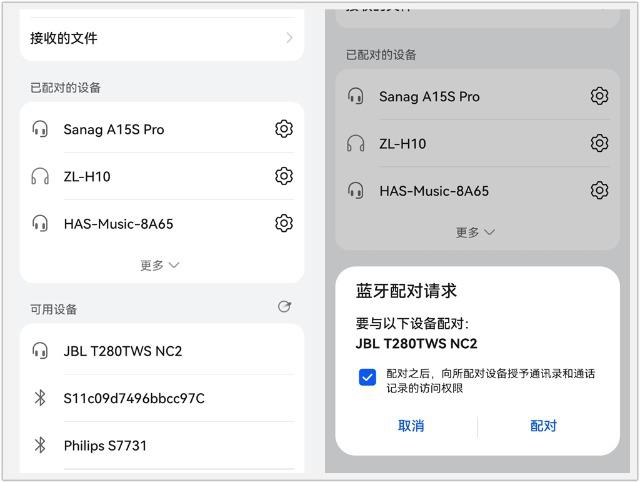Viewport: 640px width, 482px height.
Task: Open 接收的文件 received files entry
Action: click(x=162, y=38)
